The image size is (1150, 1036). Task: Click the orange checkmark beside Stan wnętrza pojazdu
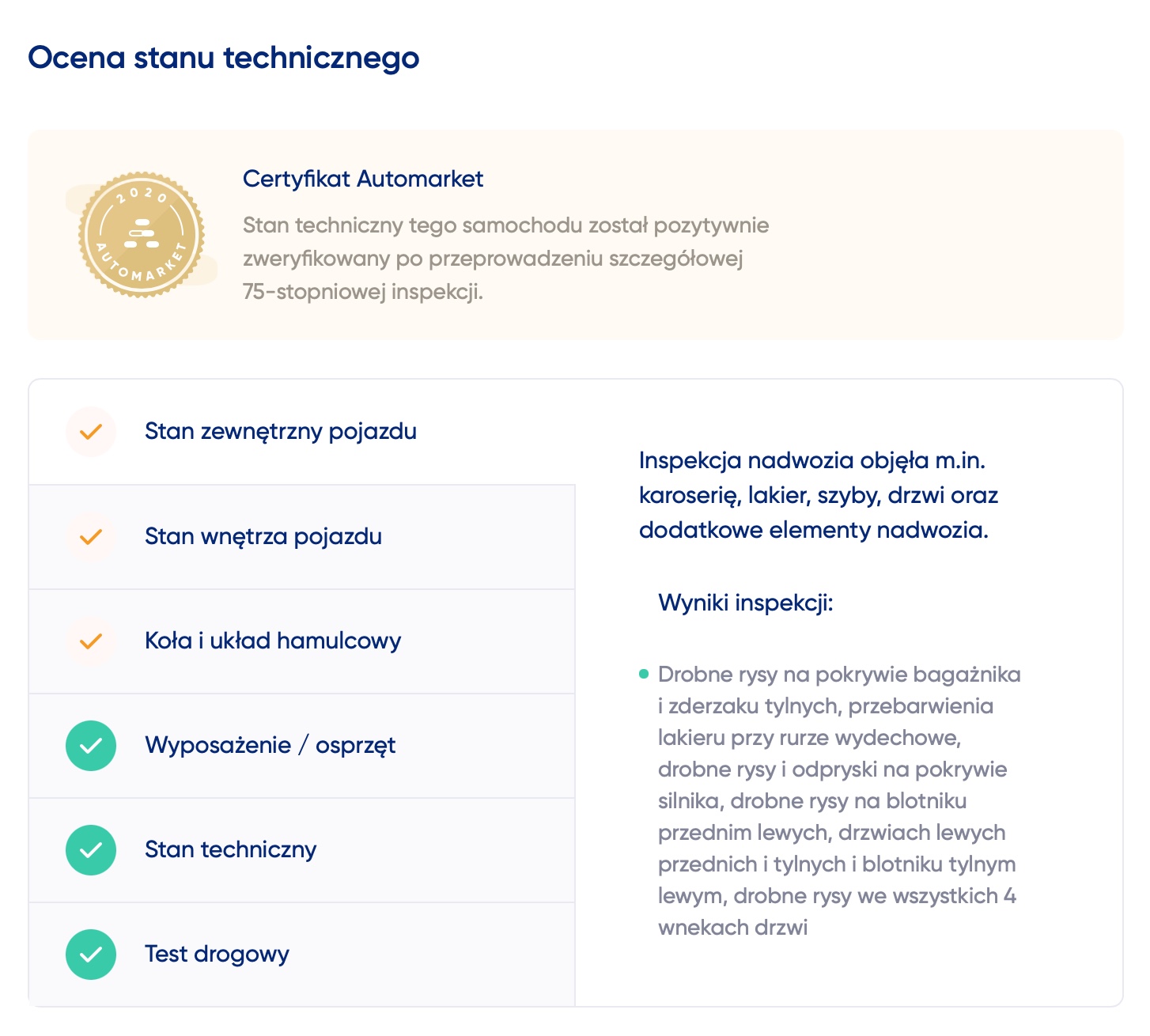tap(91, 536)
